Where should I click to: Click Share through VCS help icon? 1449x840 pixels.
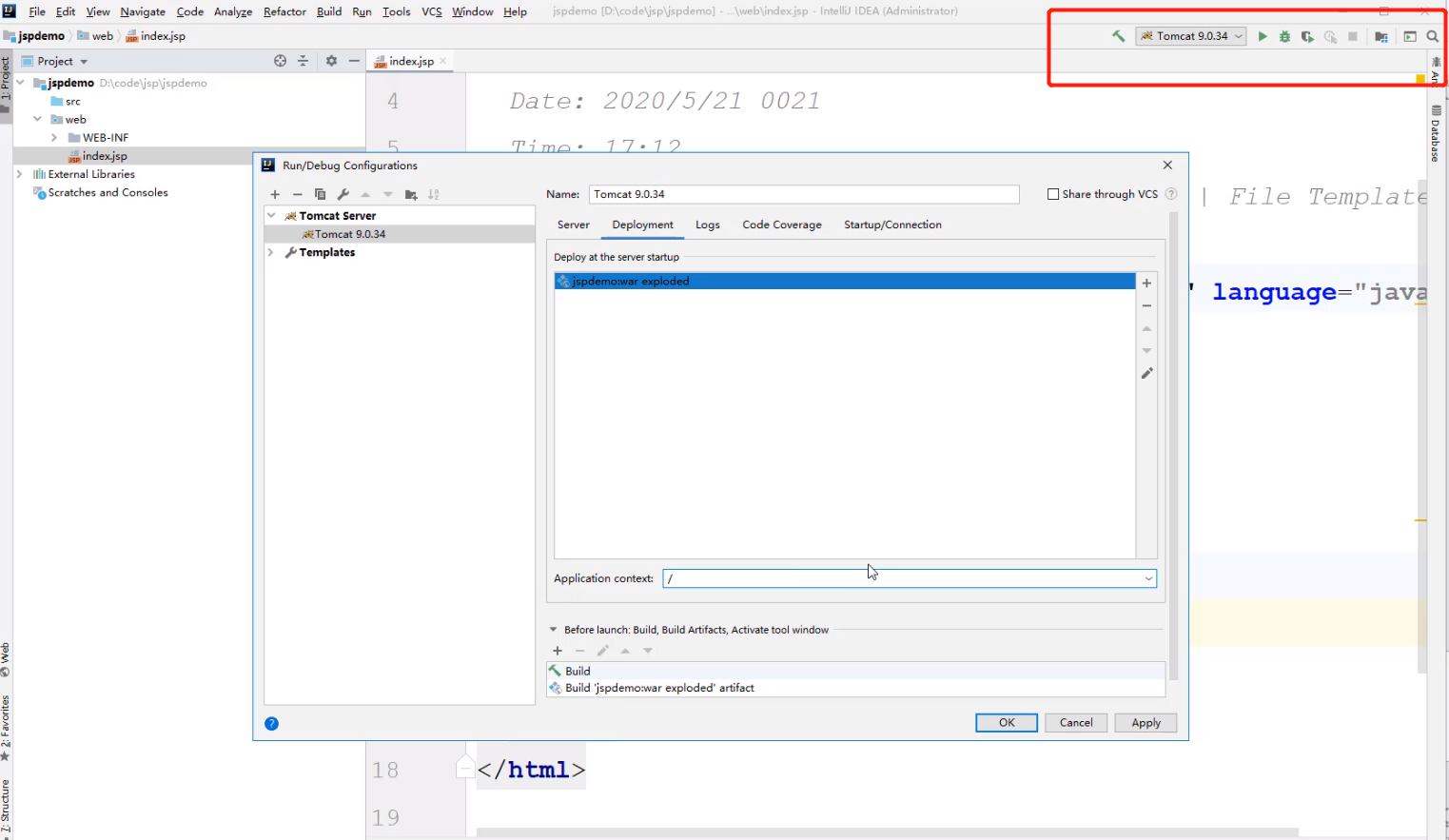point(1171,194)
